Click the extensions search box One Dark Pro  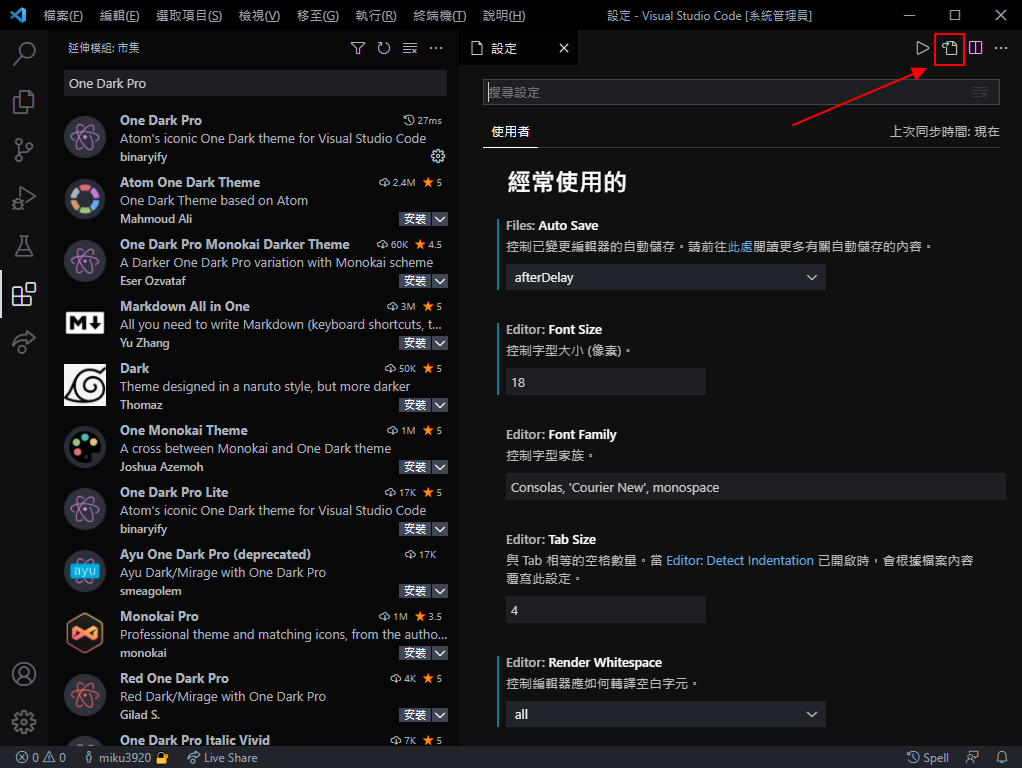tap(256, 83)
